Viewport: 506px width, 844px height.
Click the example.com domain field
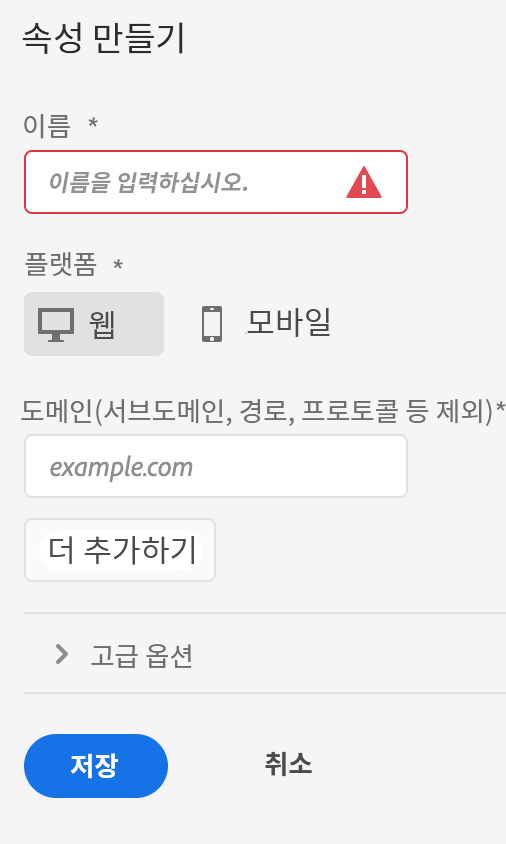[216, 466]
